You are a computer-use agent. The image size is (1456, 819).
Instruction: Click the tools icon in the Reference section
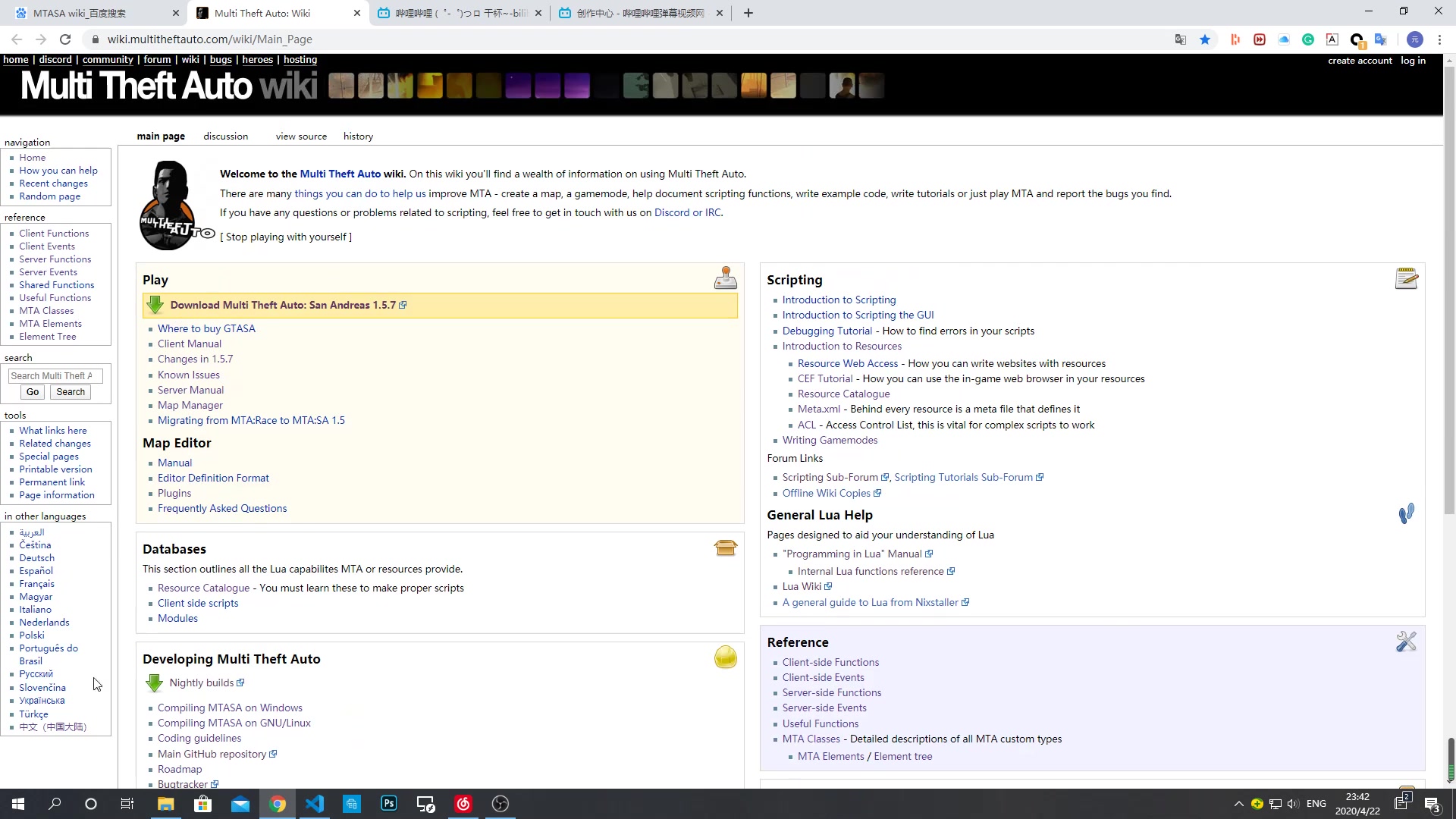(x=1406, y=642)
